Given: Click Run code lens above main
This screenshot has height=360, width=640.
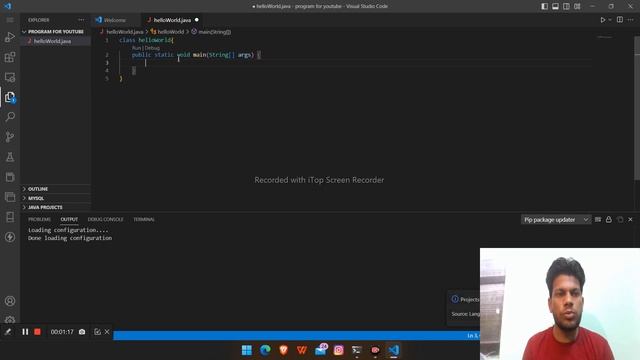Looking at the screenshot, I should pos(136,48).
